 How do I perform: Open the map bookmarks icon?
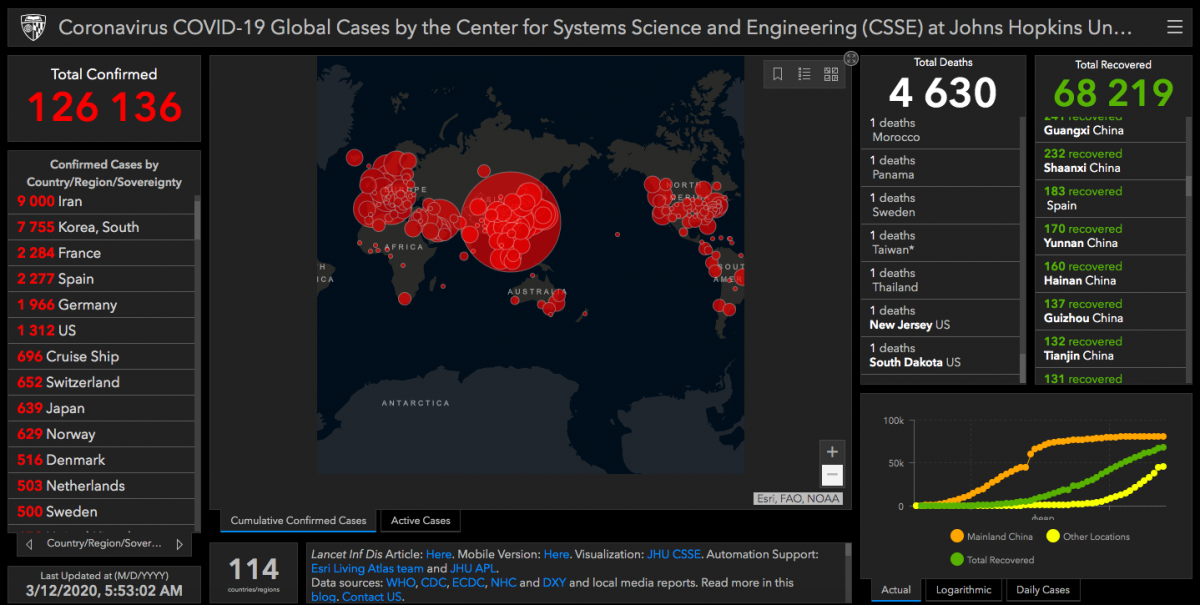click(x=778, y=74)
